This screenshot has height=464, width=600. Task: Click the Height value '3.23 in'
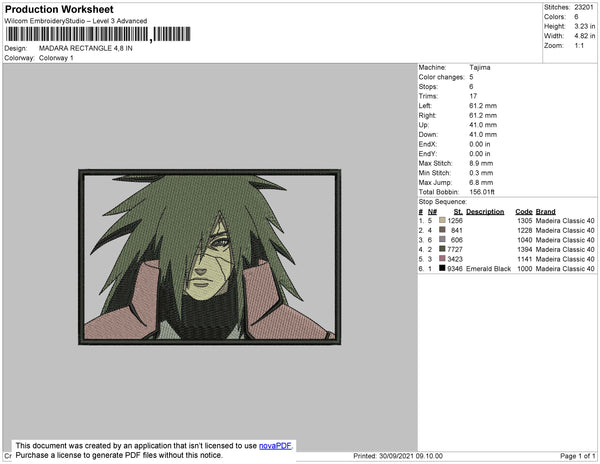585,26
